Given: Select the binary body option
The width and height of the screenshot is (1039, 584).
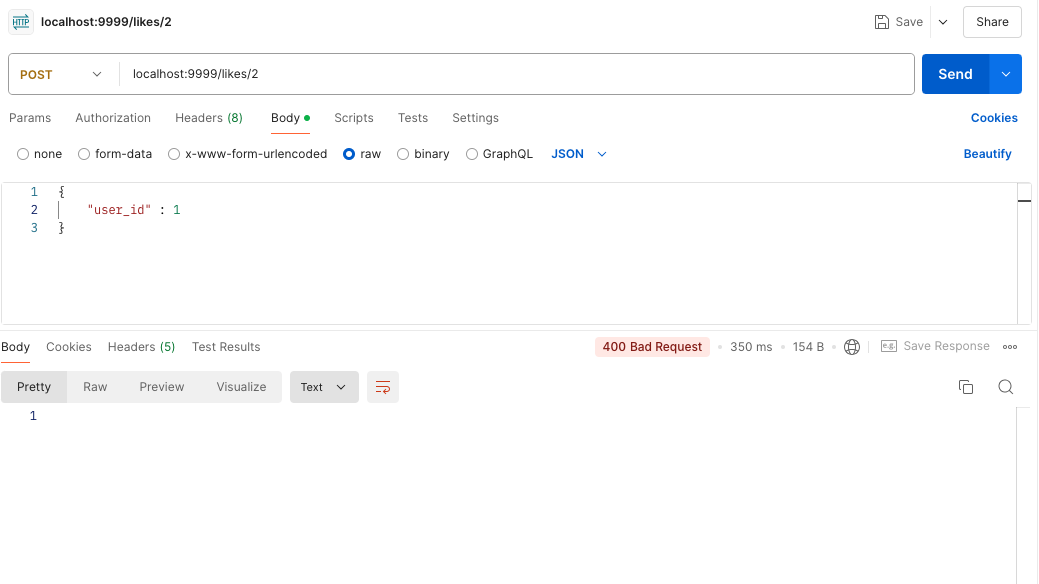Looking at the screenshot, I should pos(403,154).
